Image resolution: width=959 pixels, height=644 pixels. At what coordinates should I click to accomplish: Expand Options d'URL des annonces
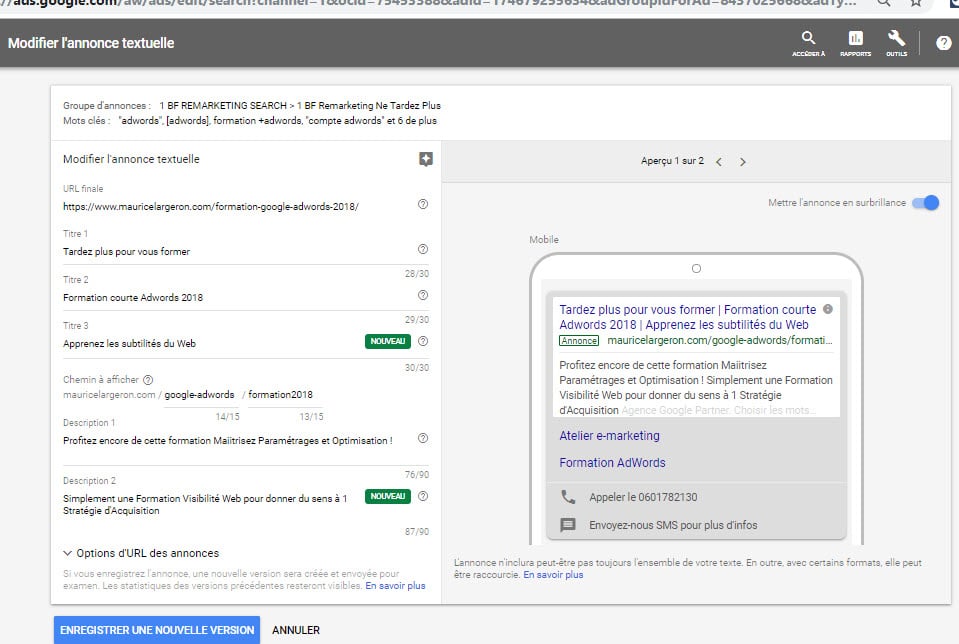point(141,553)
